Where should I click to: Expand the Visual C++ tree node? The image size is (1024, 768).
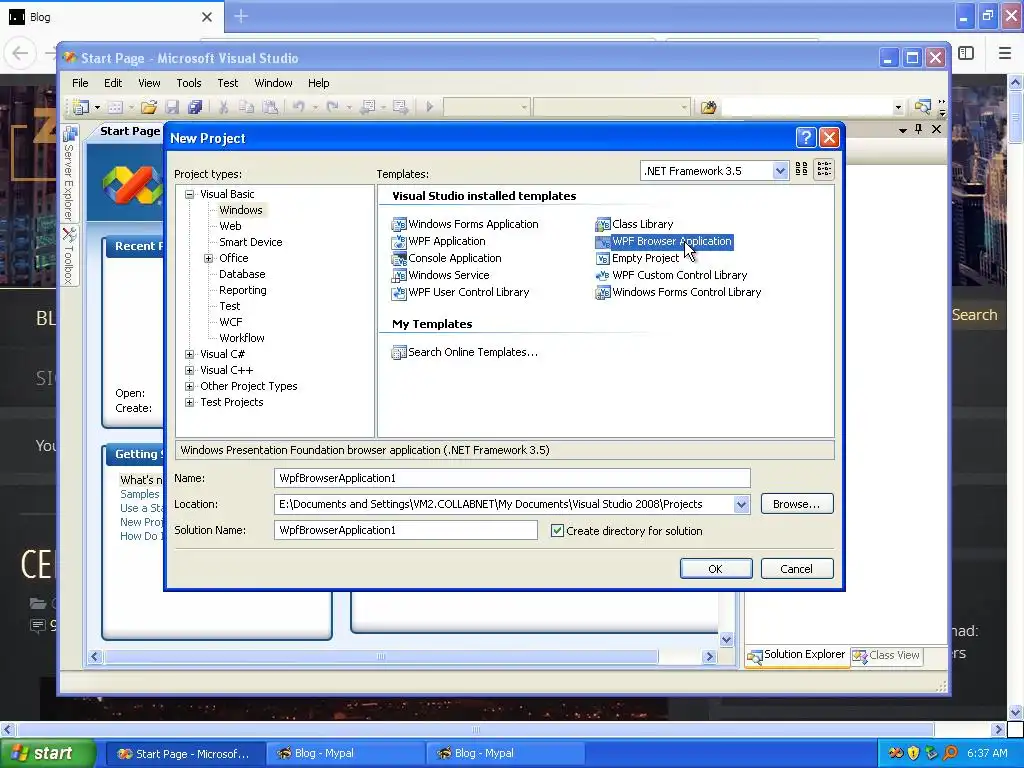coord(189,370)
